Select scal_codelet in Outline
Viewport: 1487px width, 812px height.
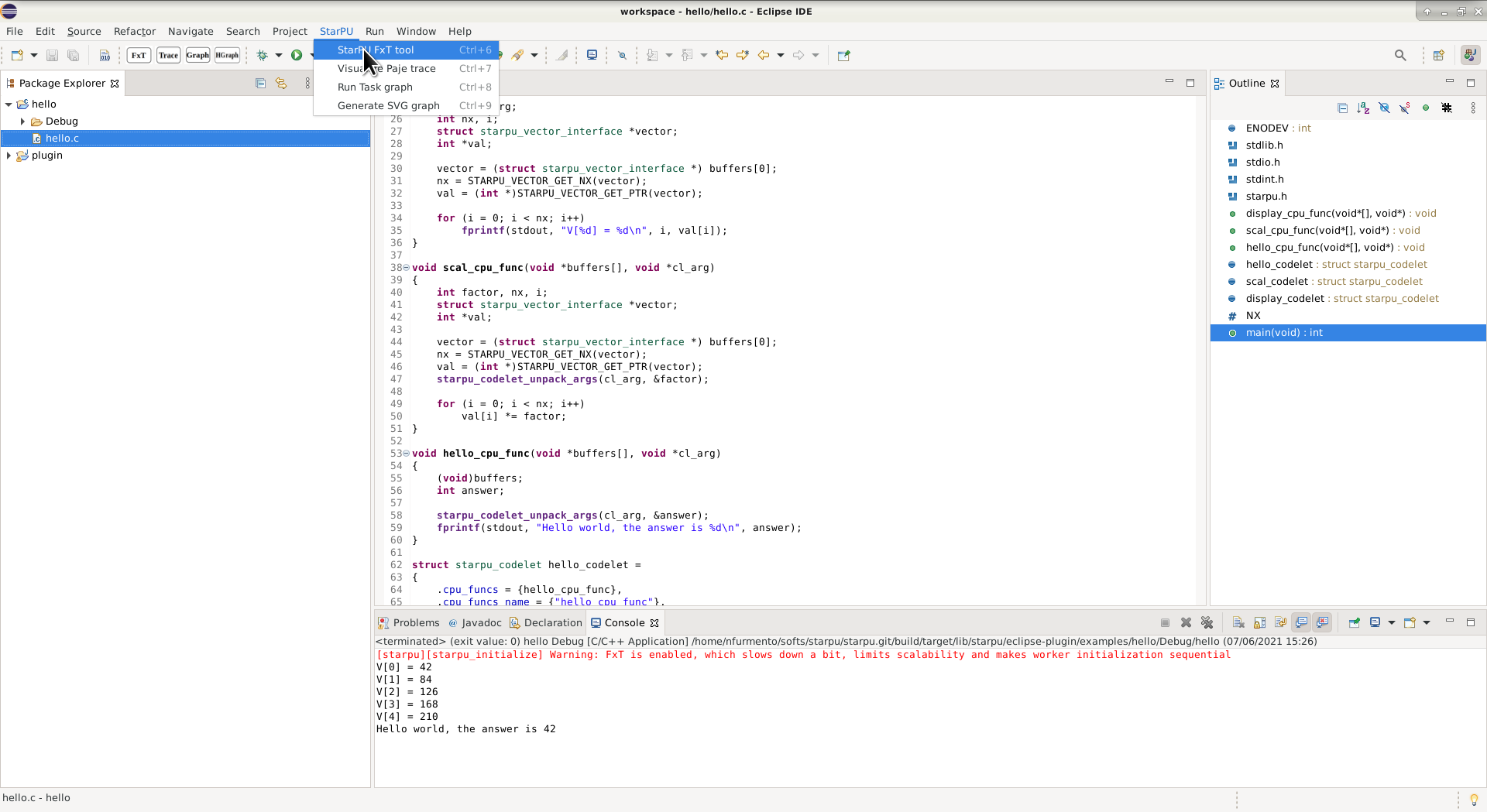(1348, 282)
